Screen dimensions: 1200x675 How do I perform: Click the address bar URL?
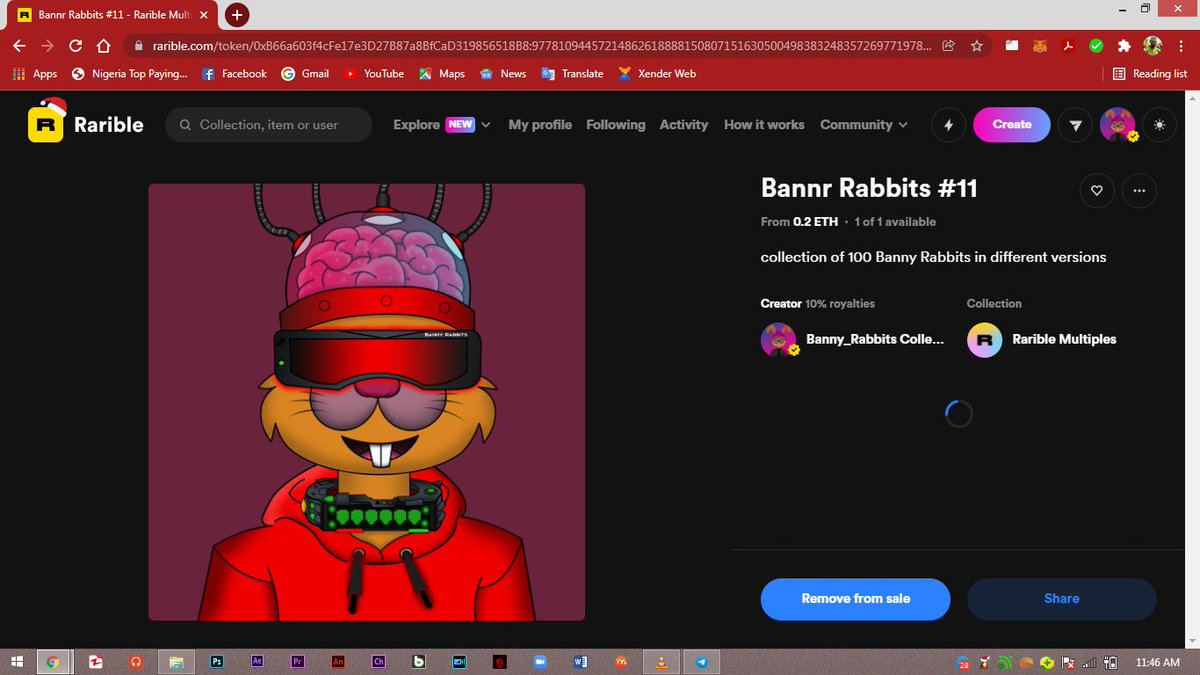540,46
